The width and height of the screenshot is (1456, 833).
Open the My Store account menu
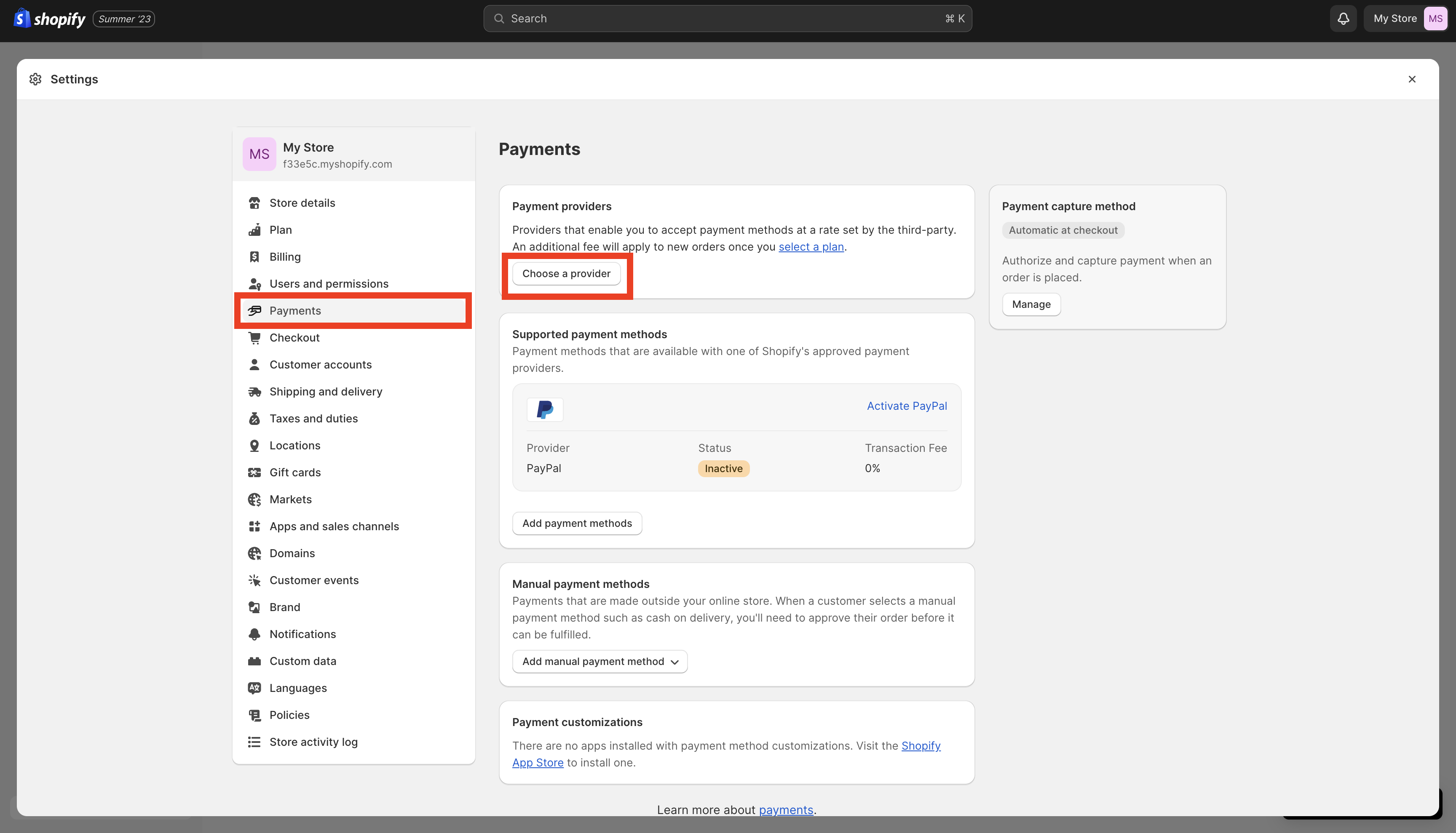(x=1407, y=18)
